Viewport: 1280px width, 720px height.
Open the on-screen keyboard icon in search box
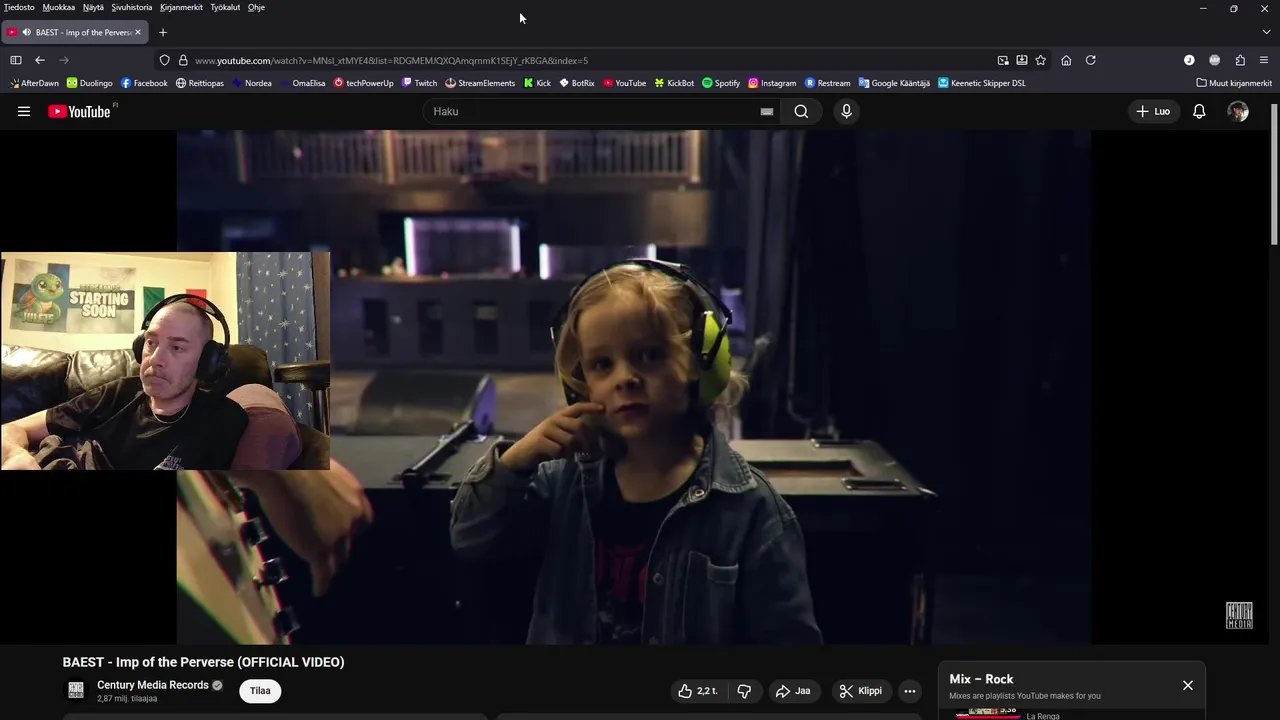click(767, 112)
